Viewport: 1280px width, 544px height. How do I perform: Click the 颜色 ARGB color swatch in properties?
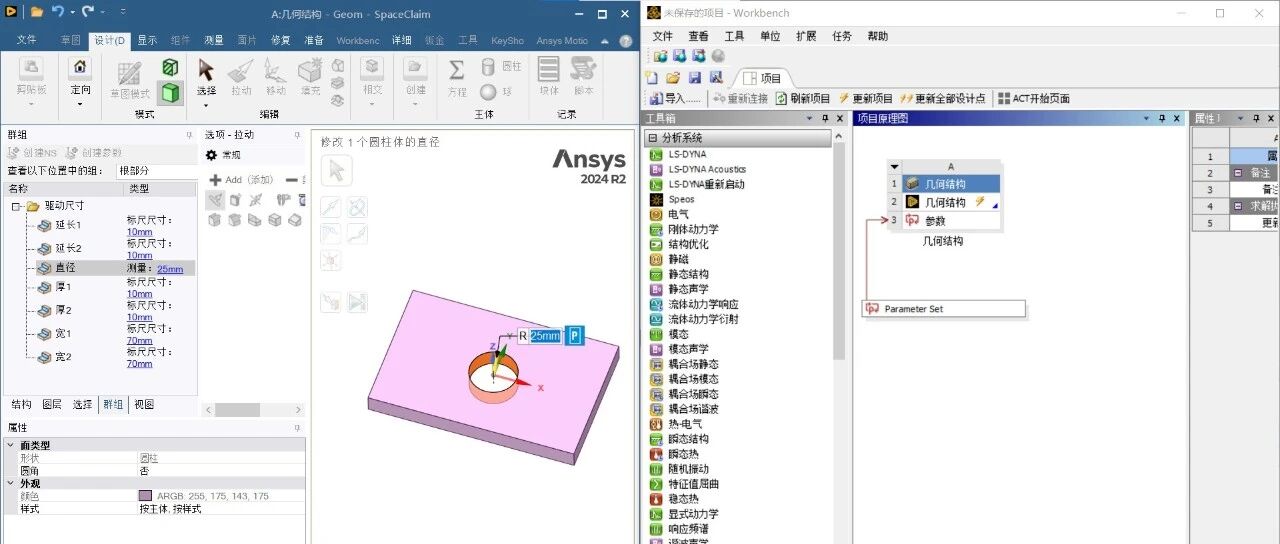(x=145, y=496)
